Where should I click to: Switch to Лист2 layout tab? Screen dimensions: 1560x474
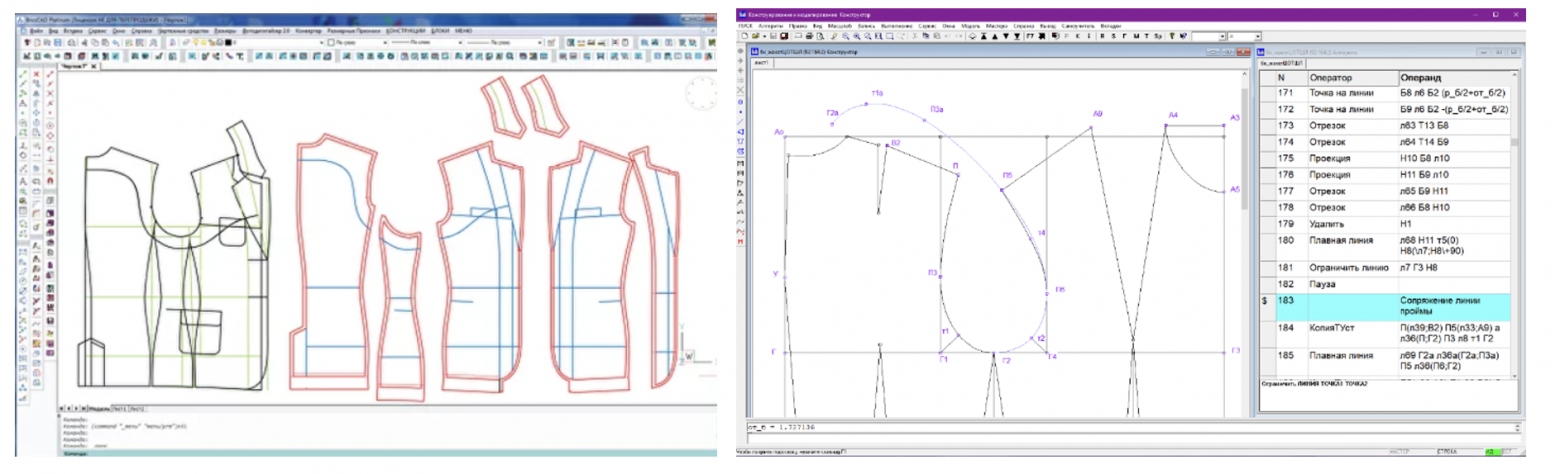137,409
